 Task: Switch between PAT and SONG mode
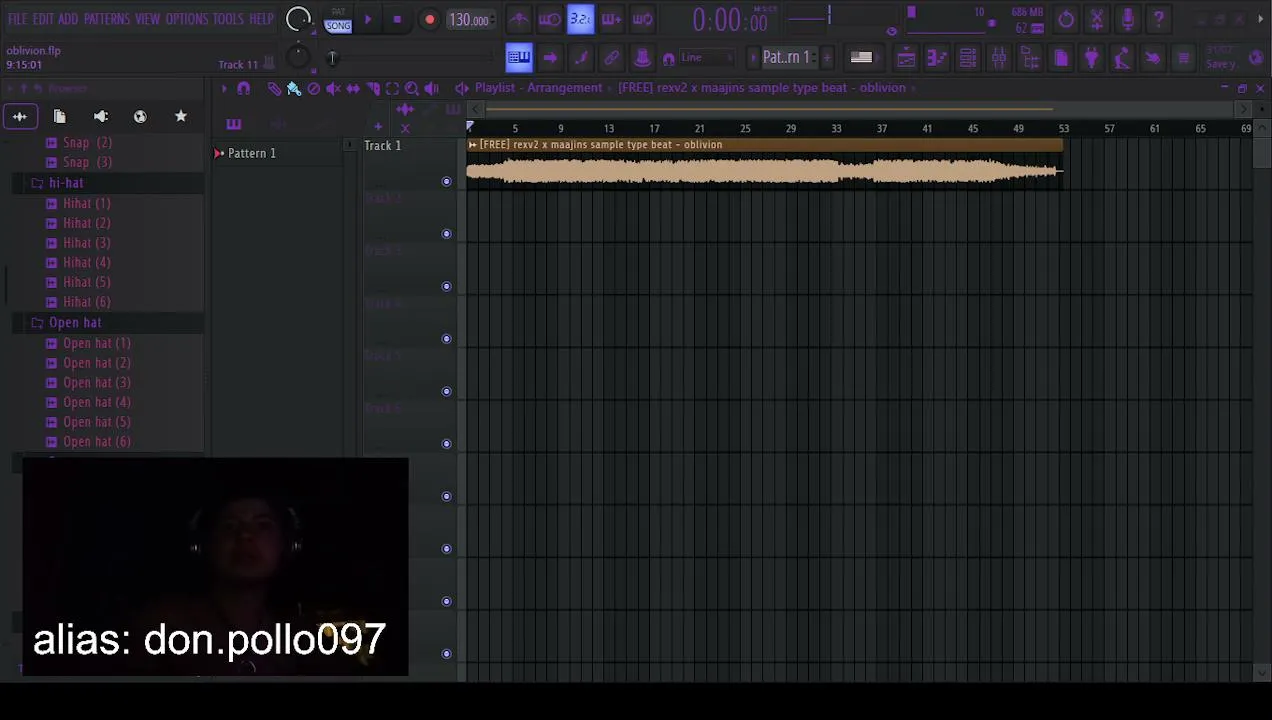tap(338, 19)
